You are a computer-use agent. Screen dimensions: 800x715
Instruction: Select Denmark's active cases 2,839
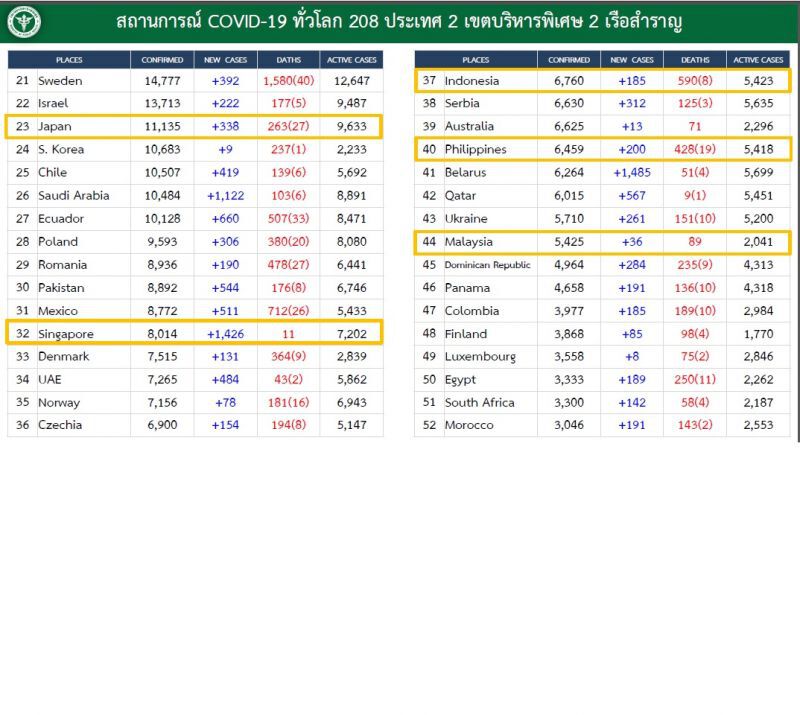(x=352, y=356)
